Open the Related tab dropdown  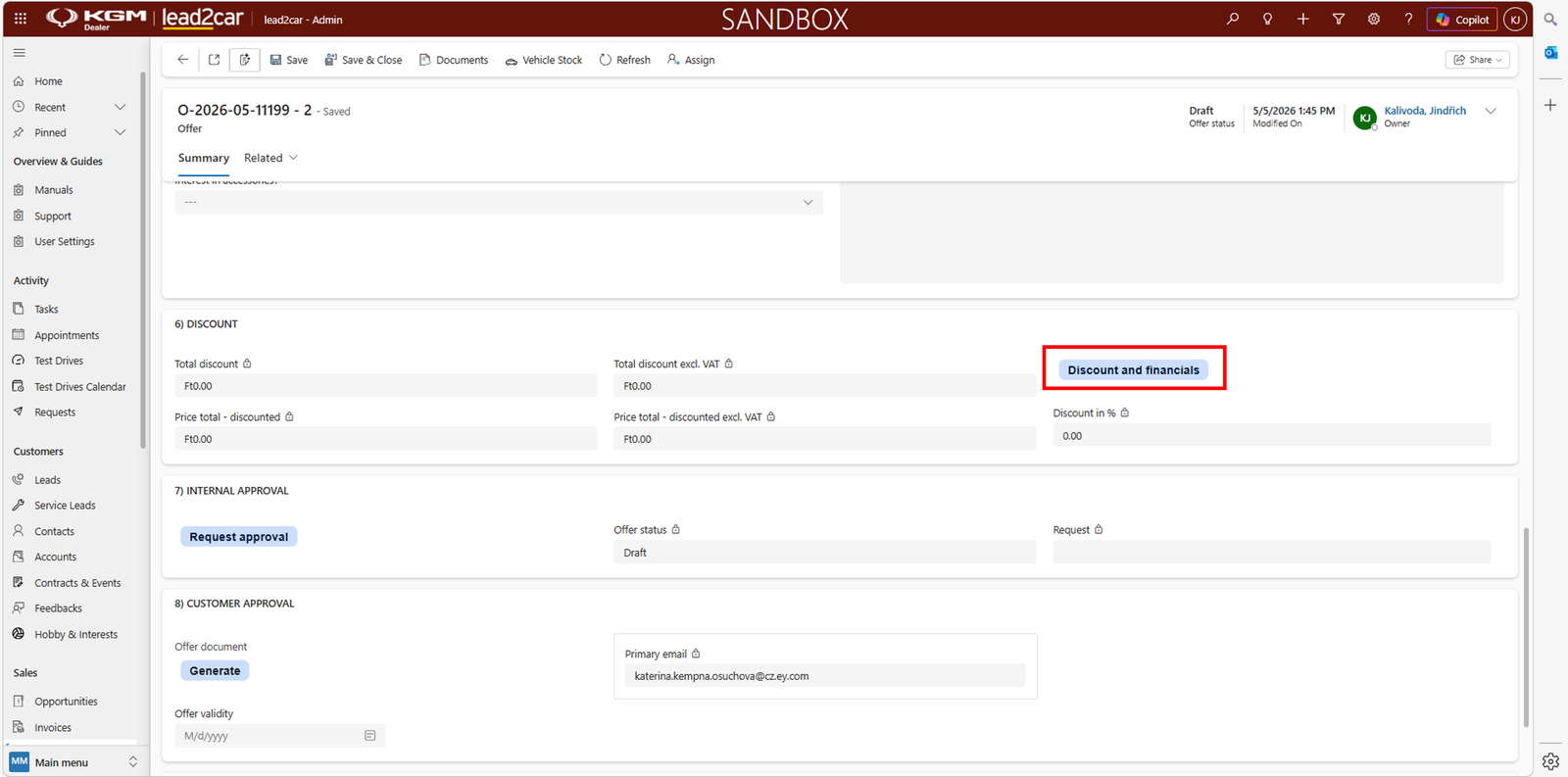point(271,158)
